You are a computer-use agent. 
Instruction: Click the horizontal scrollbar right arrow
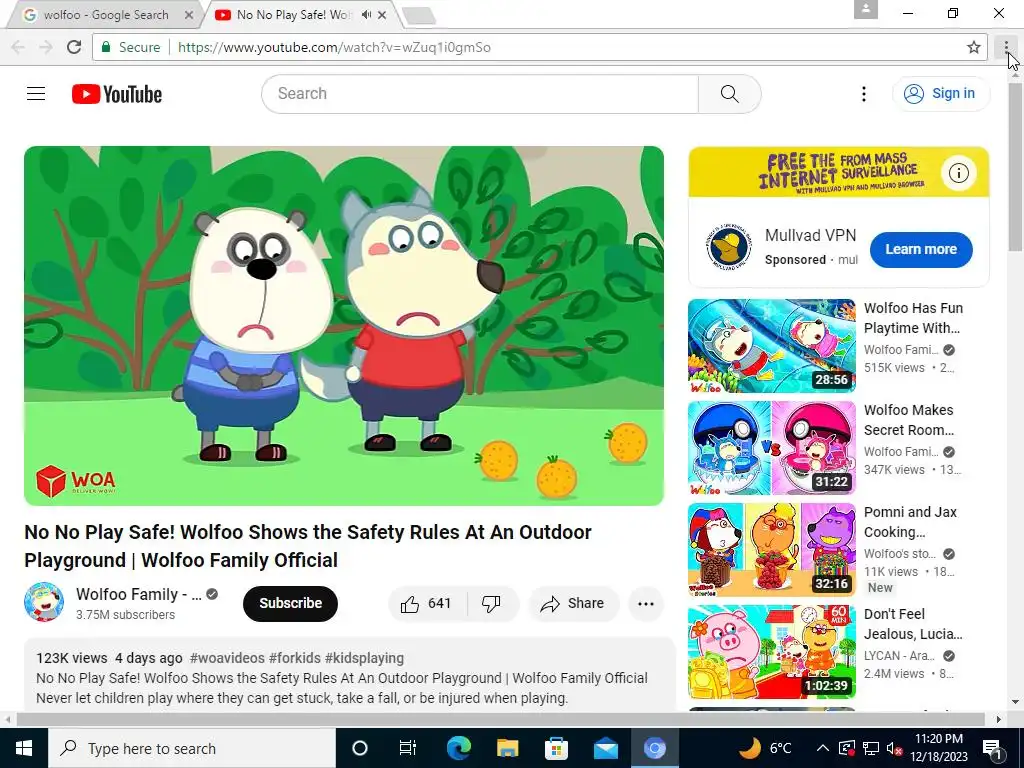coord(999,719)
